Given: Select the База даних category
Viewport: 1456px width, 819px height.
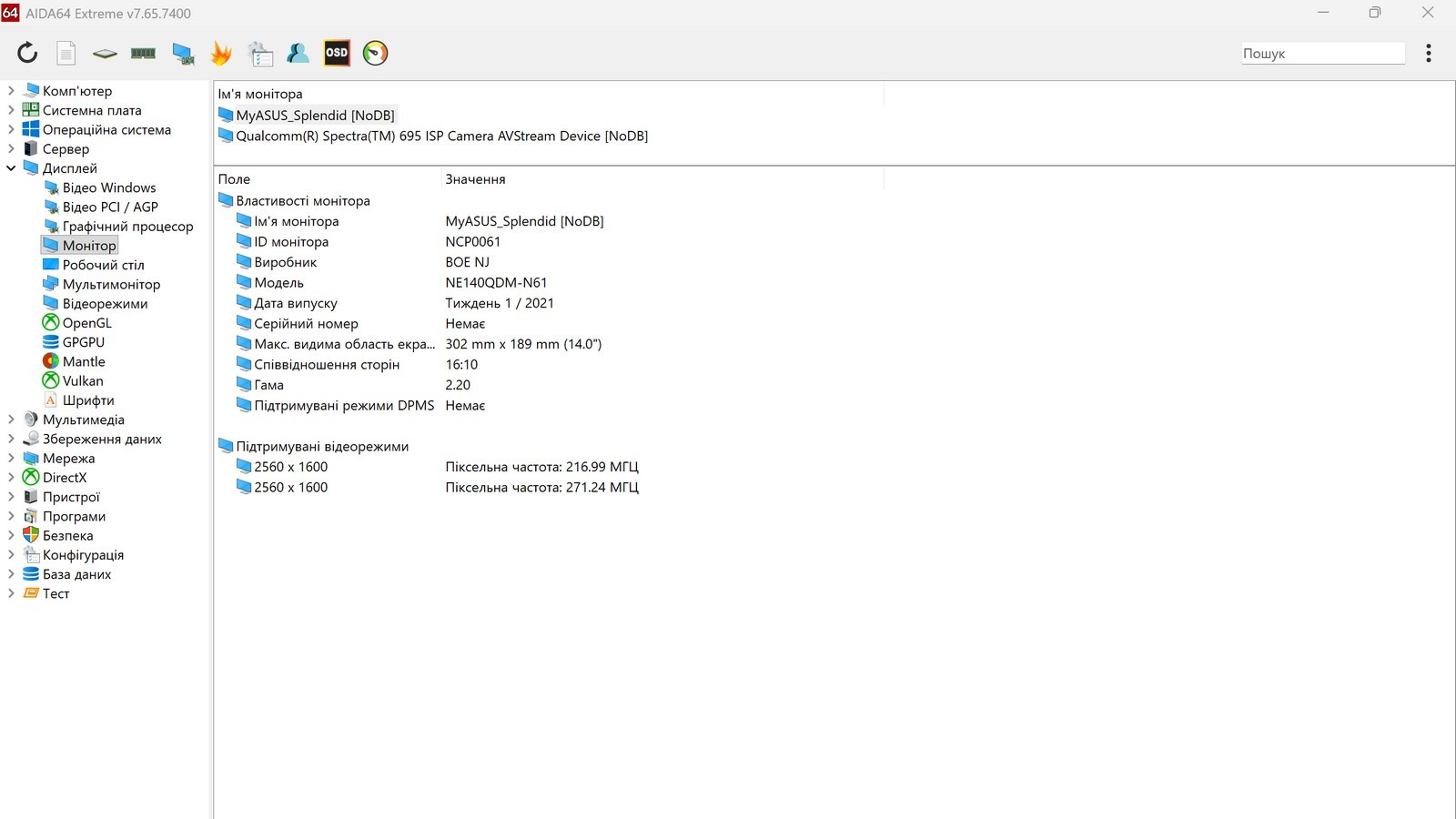Looking at the screenshot, I should [x=76, y=574].
